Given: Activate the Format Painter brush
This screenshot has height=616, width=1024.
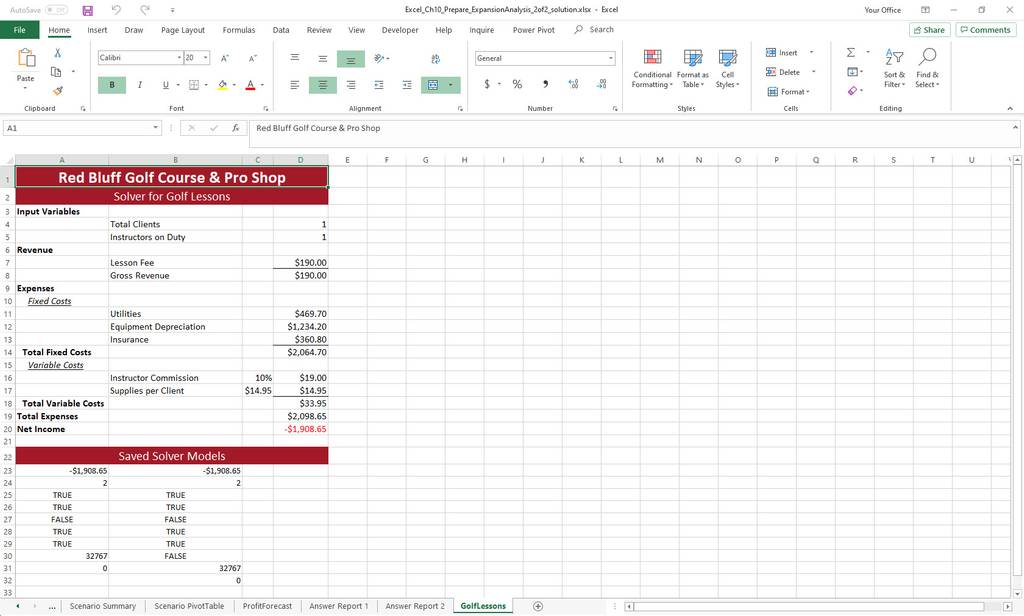Looking at the screenshot, I should (57, 90).
